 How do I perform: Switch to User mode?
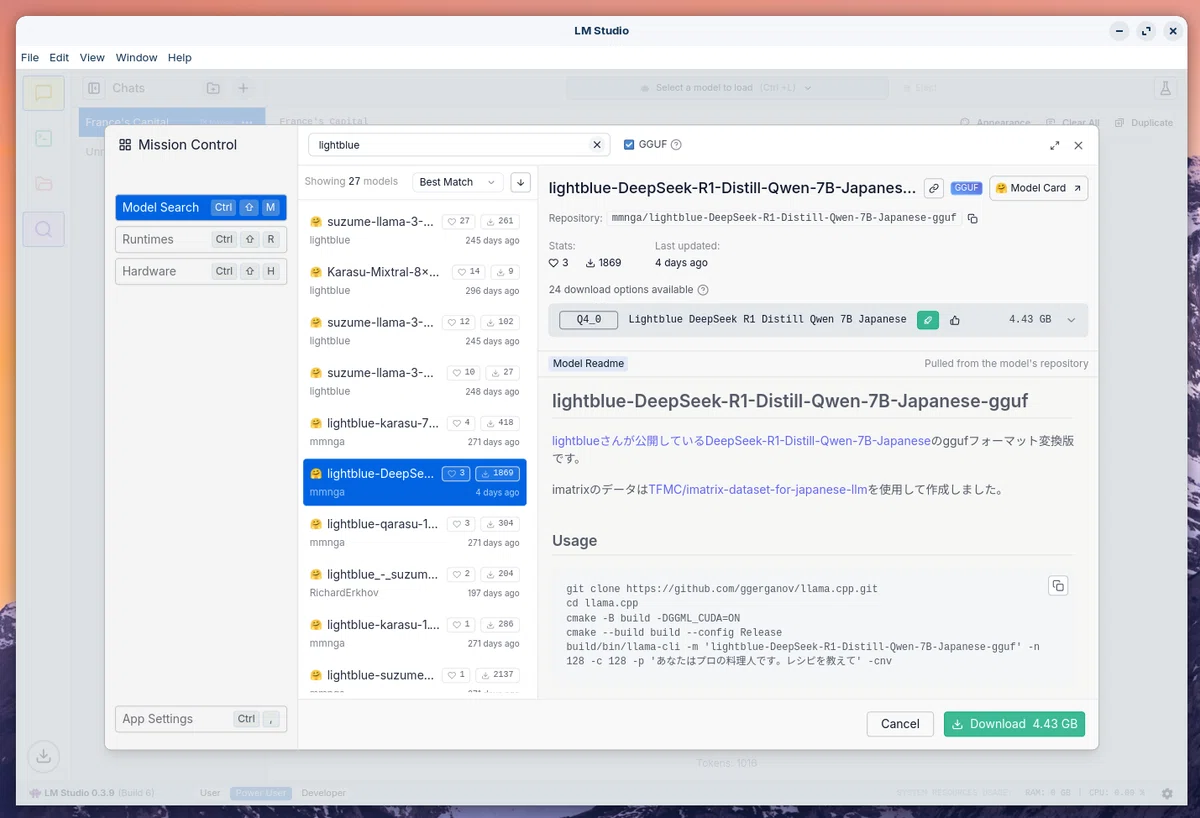point(210,793)
